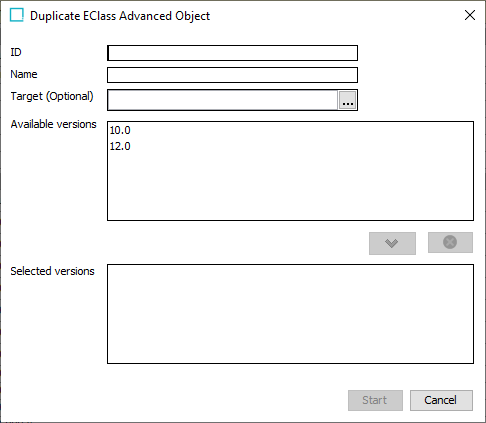Viewport: 486px width, 423px height.
Task: Close the dialog with the X button
Action: click(x=470, y=15)
